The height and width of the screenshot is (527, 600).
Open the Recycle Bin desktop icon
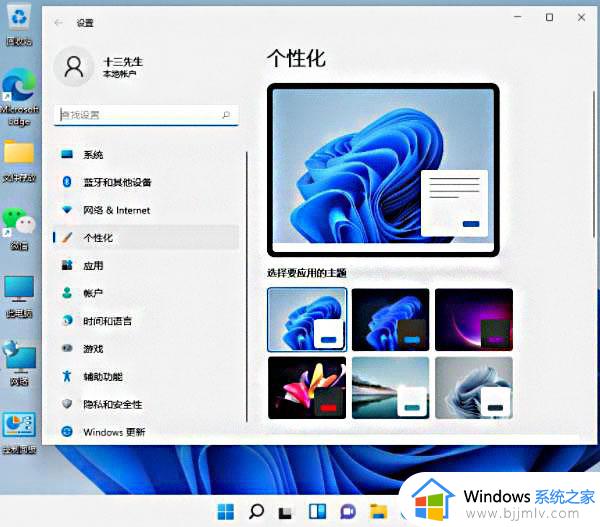pyautogui.click(x=19, y=26)
